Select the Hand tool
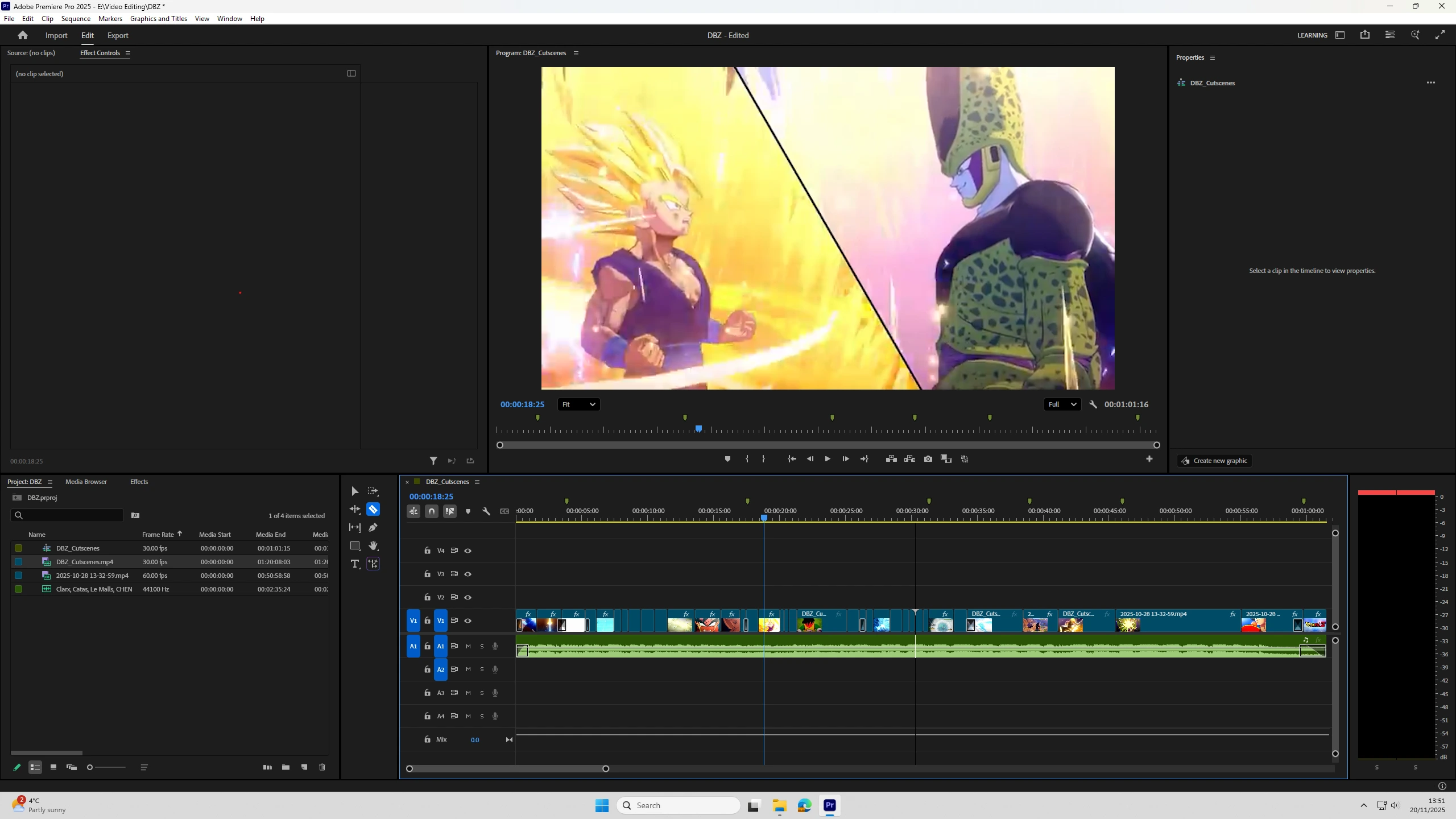Screen dimensions: 1456x819 coord(373,545)
